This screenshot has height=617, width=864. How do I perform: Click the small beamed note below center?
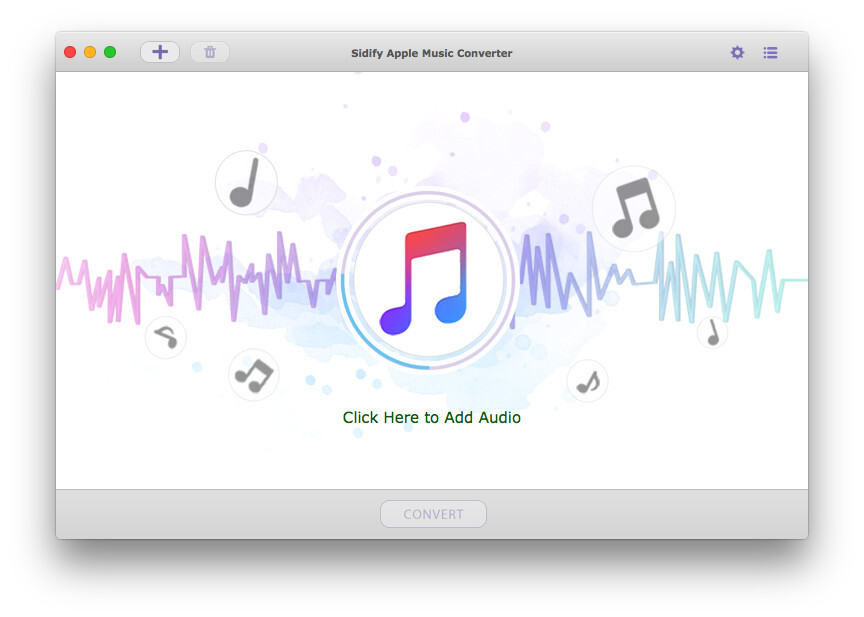(x=587, y=381)
